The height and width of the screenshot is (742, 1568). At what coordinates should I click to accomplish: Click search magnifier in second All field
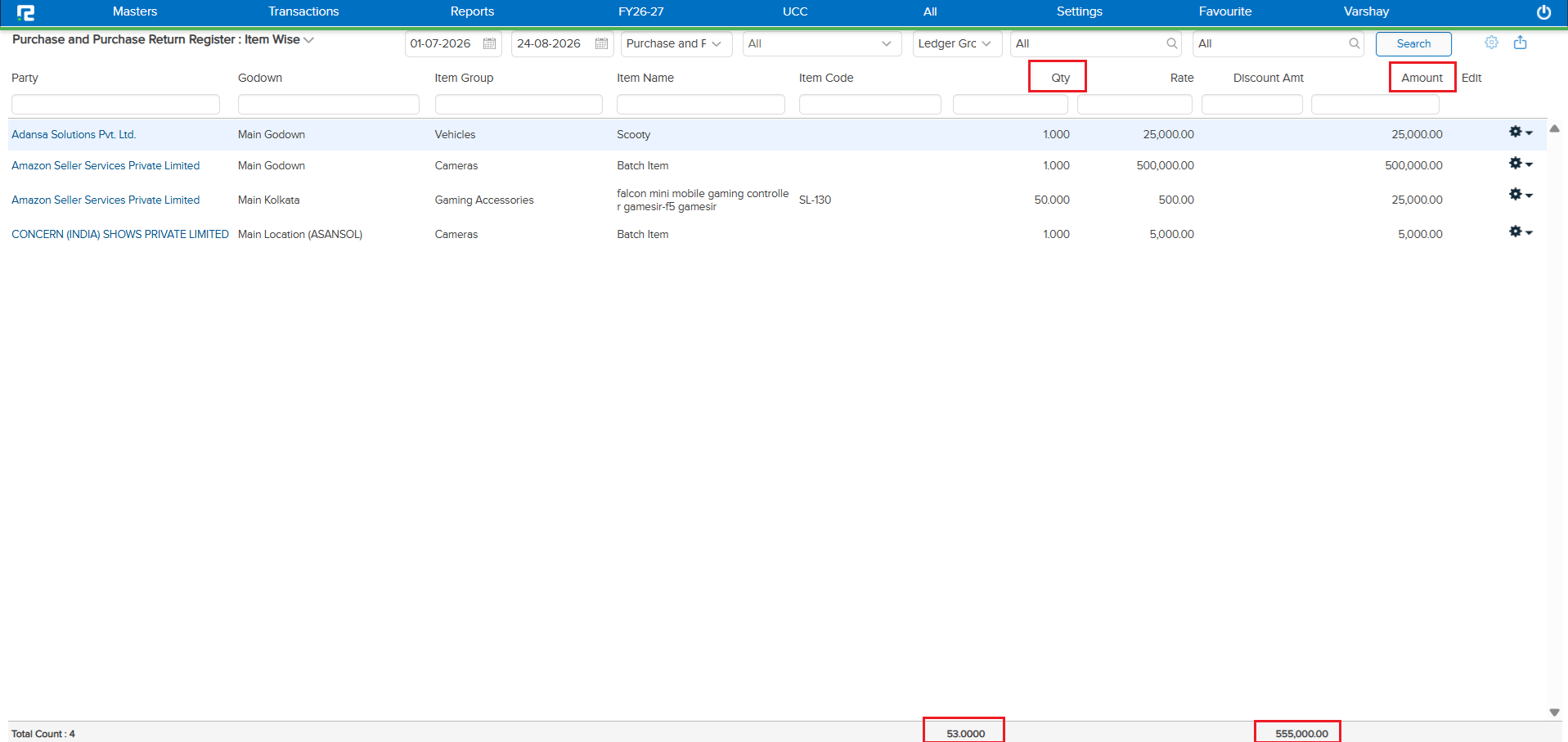[1354, 43]
